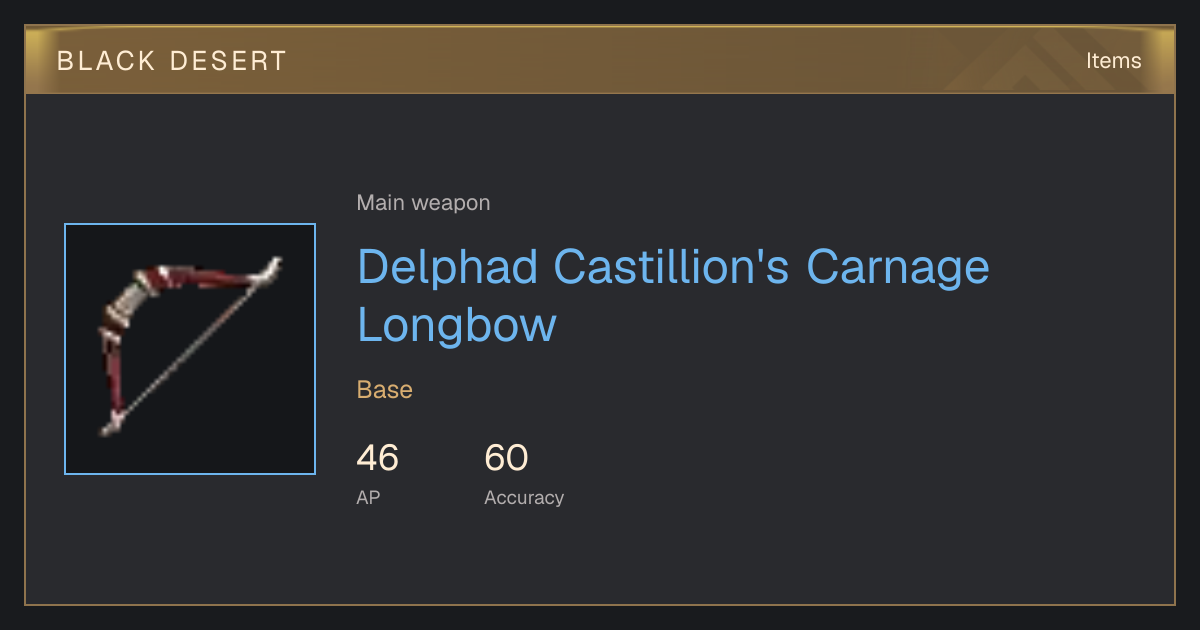Open Delphad Castillion's Carnage Longbow title link
Image resolution: width=1200 pixels, height=630 pixels.
673,296
